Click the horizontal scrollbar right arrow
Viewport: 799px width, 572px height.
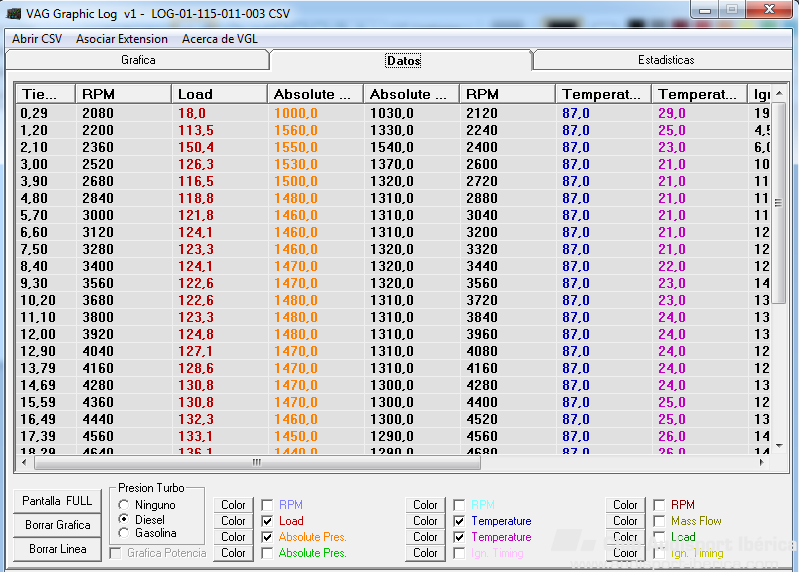point(762,462)
